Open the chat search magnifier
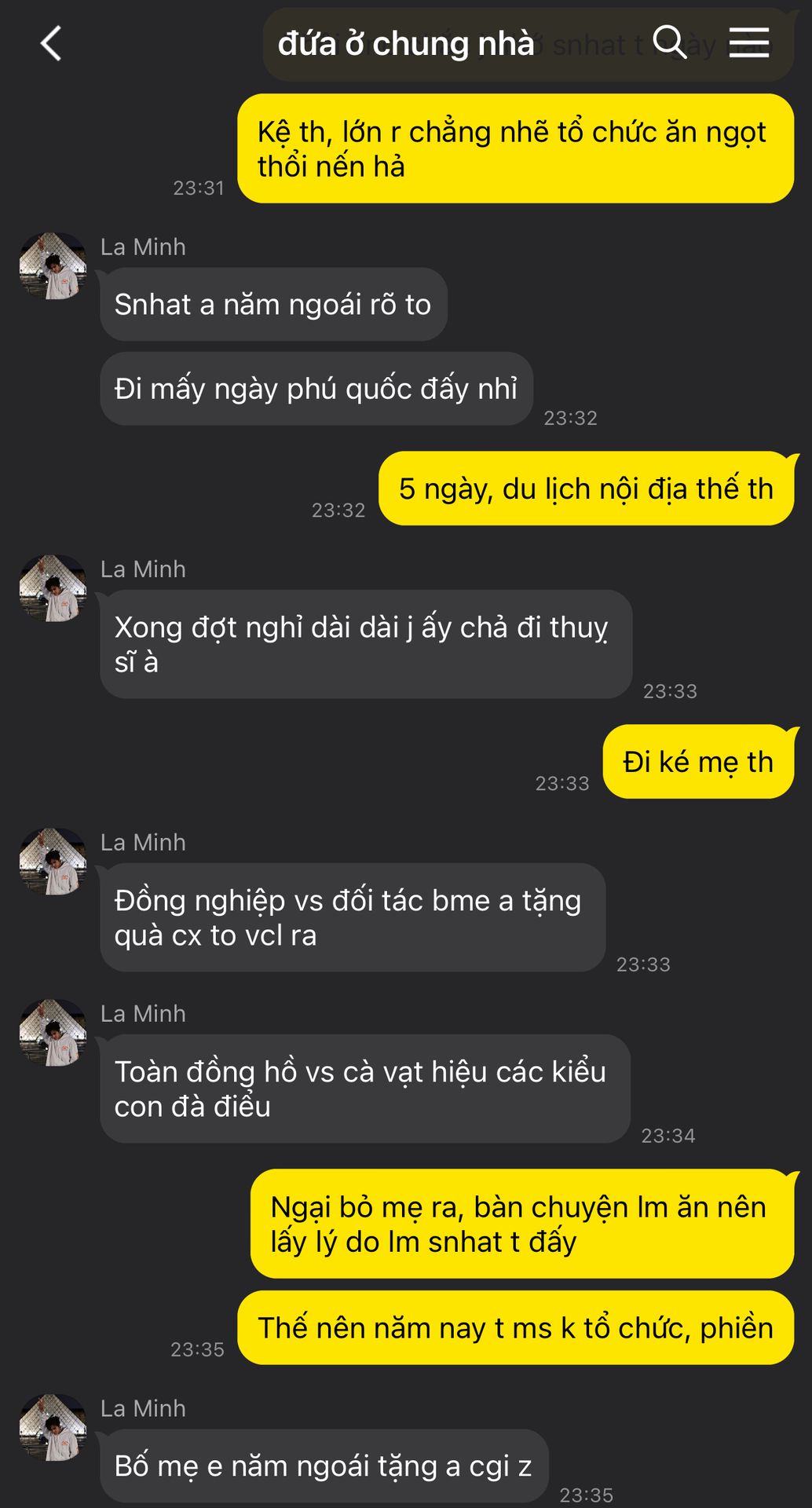This screenshot has width=812, height=1508. click(670, 42)
